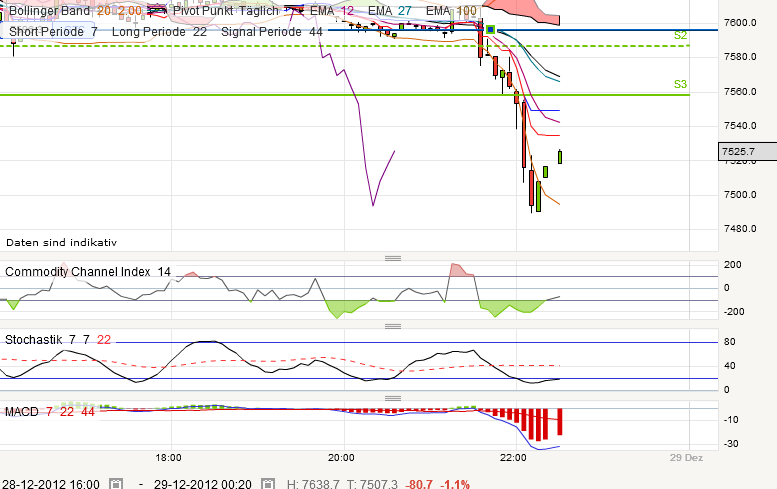Click the CCI 200 axis label
Viewport: 777px width, 489px height.
(x=732, y=265)
